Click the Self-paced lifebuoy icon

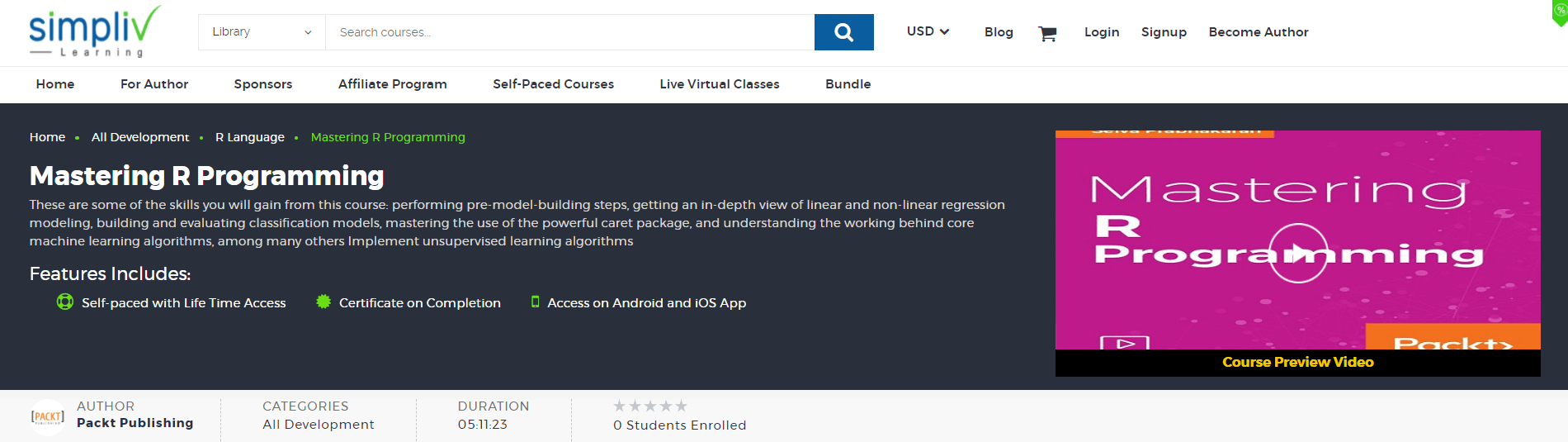65,302
